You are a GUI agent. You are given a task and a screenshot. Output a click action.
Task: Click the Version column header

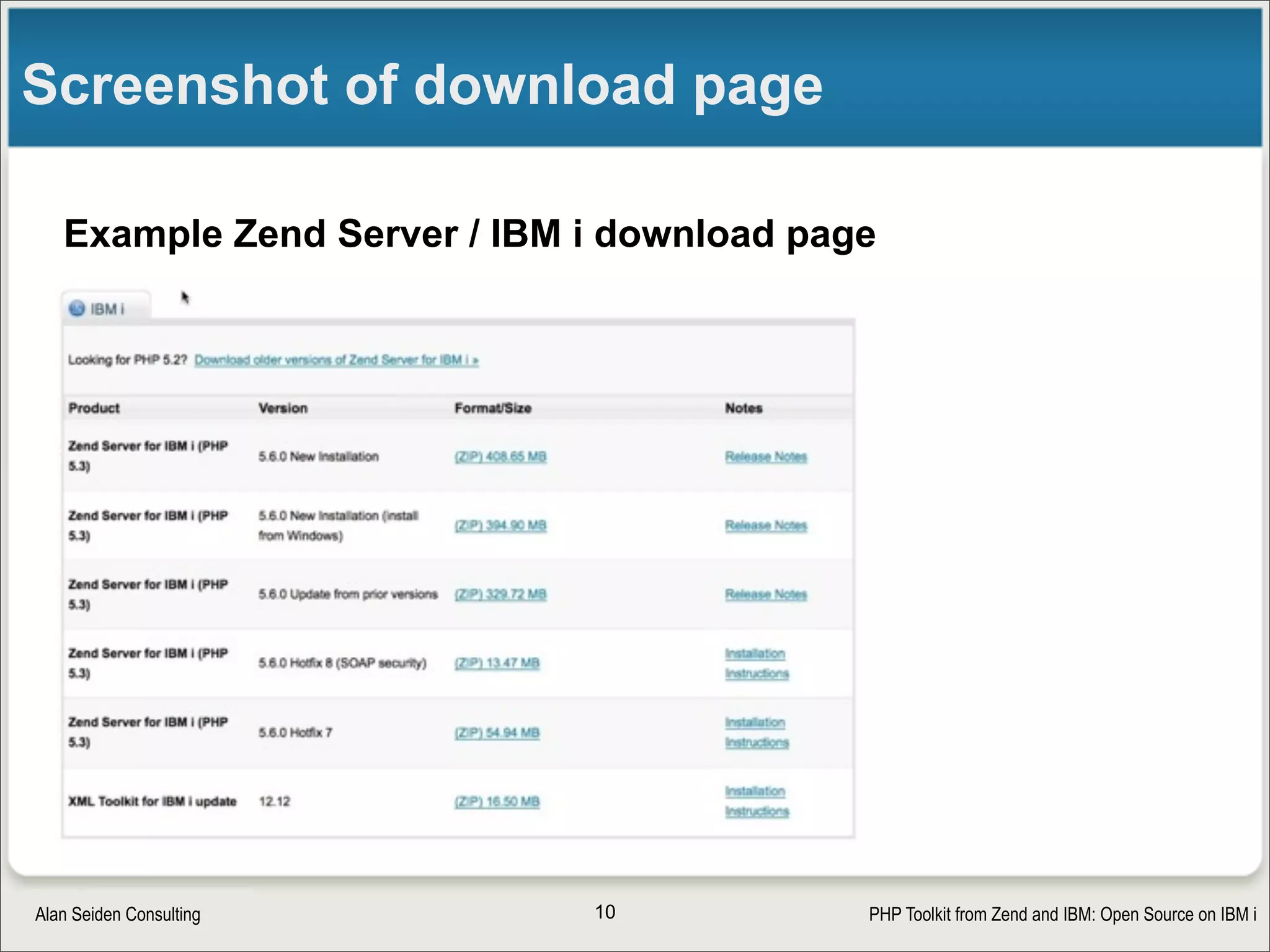(x=283, y=408)
